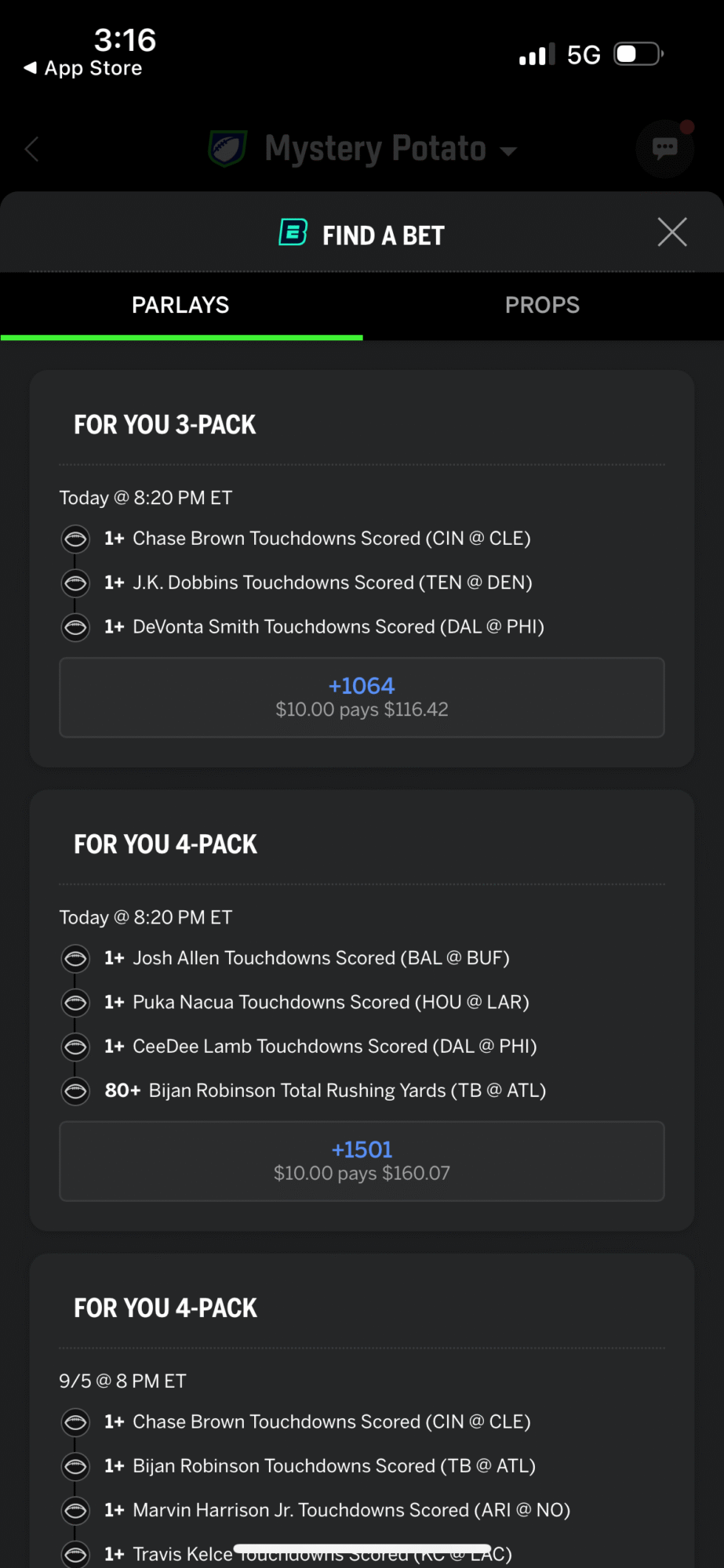724x1568 pixels.
Task: Tap football icon beside DeVonta Smith leg
Action: (x=75, y=626)
